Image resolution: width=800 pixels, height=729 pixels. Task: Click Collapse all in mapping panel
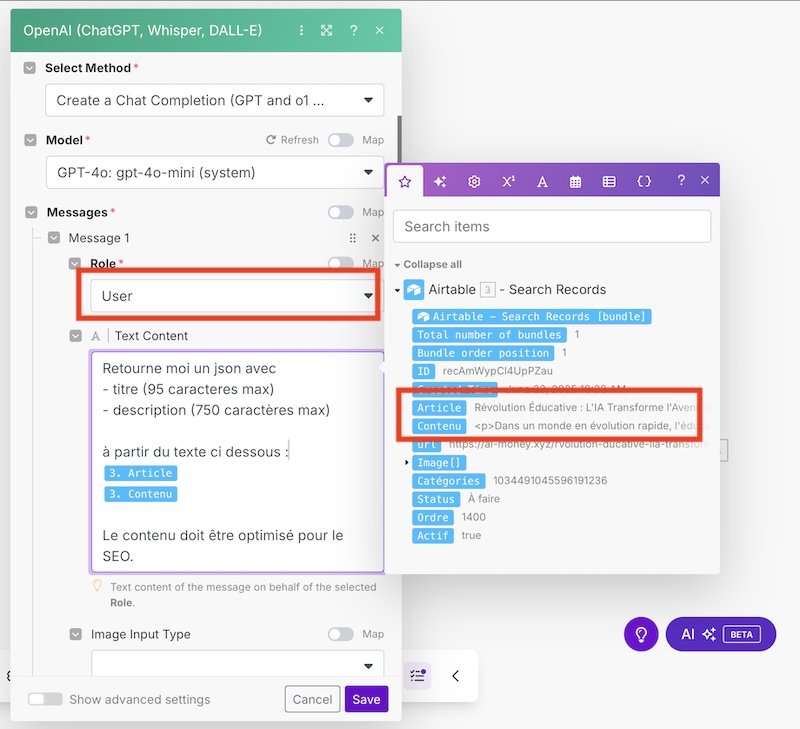pos(432,264)
